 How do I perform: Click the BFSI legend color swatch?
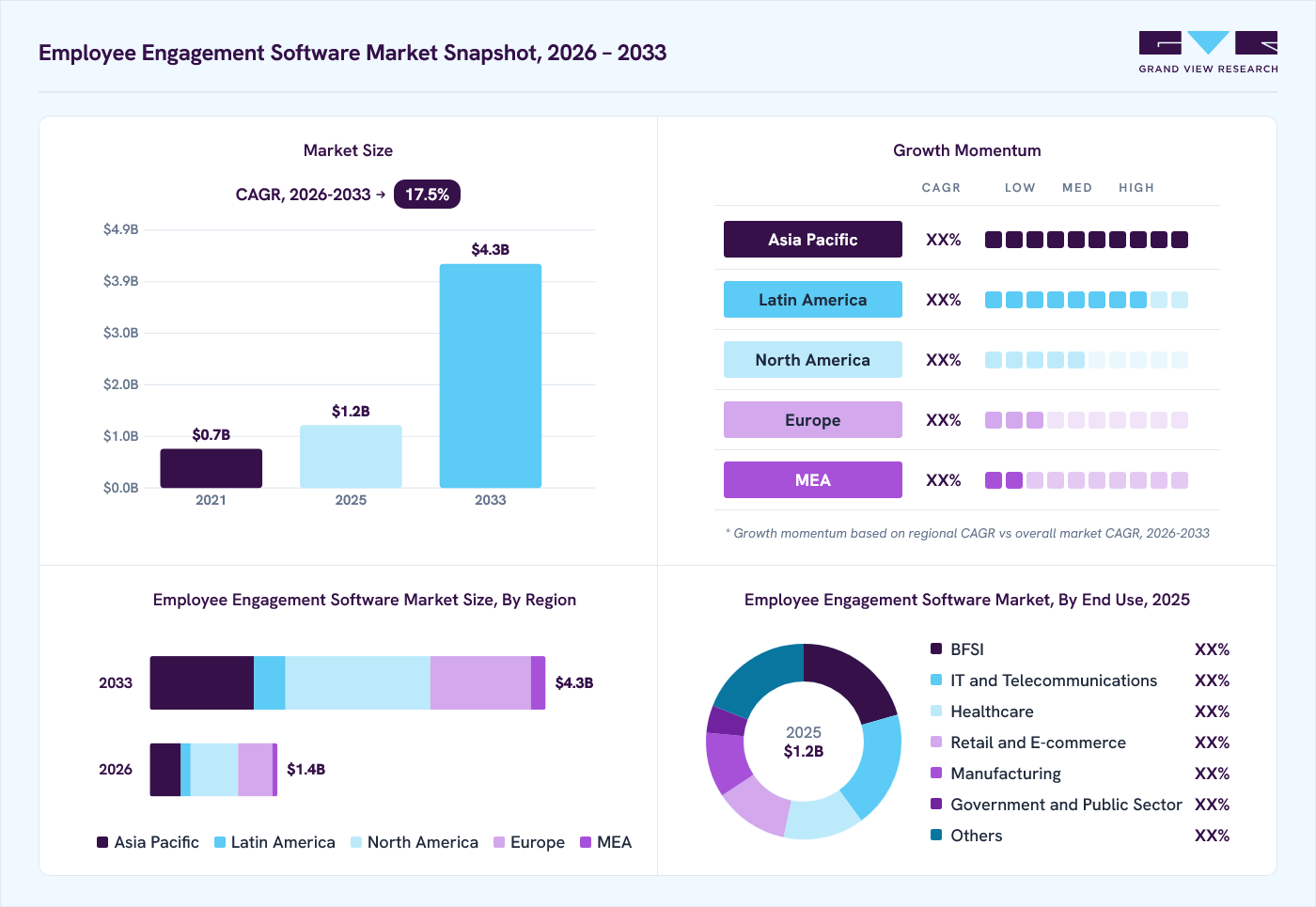(936, 649)
